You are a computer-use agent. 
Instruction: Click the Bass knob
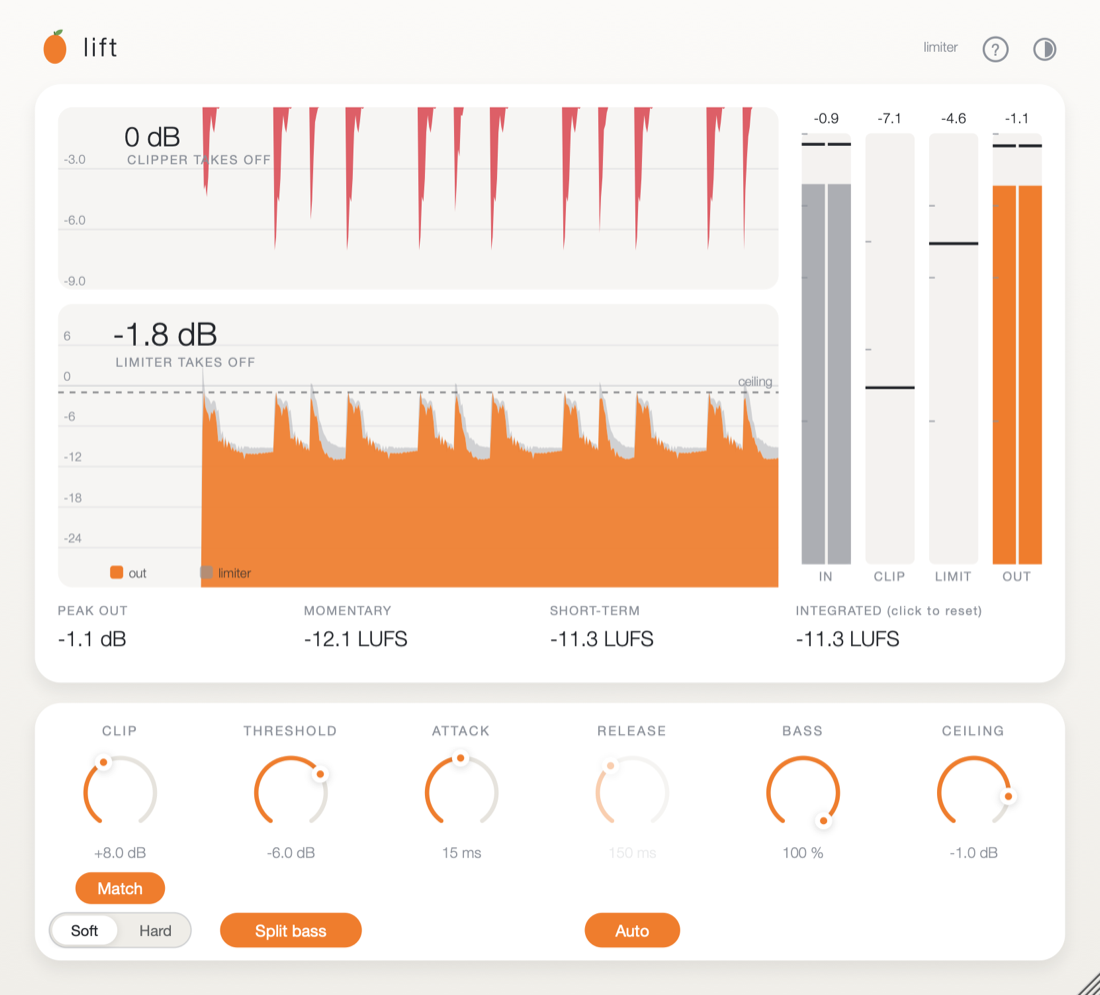point(803,792)
